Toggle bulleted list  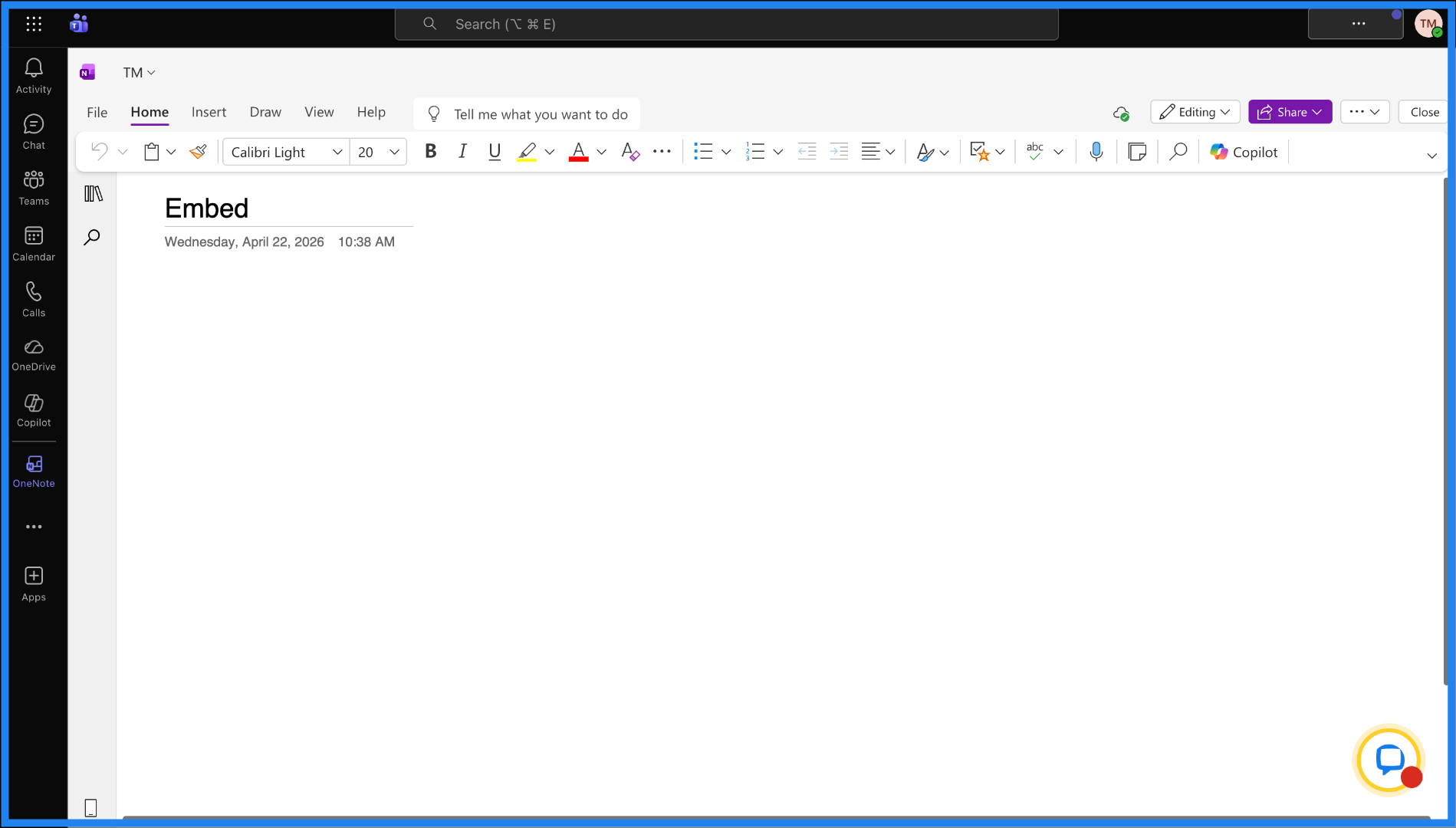tap(703, 152)
